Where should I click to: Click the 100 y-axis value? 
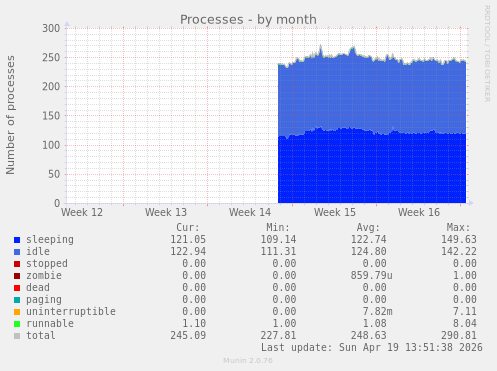click(51, 145)
